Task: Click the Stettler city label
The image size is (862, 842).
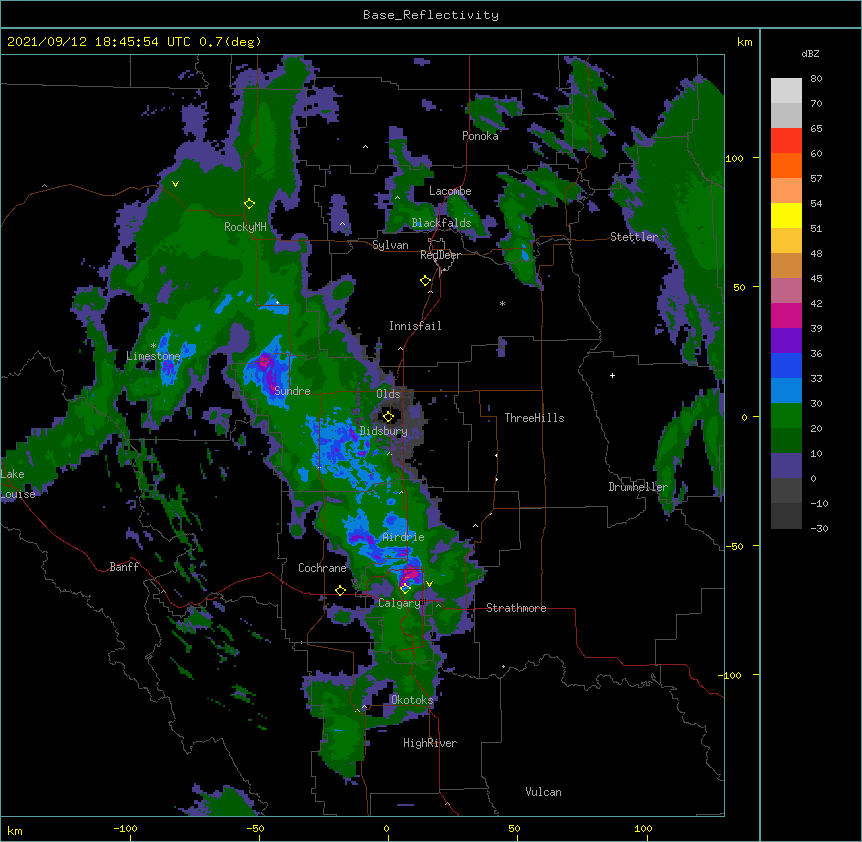Action: (634, 237)
